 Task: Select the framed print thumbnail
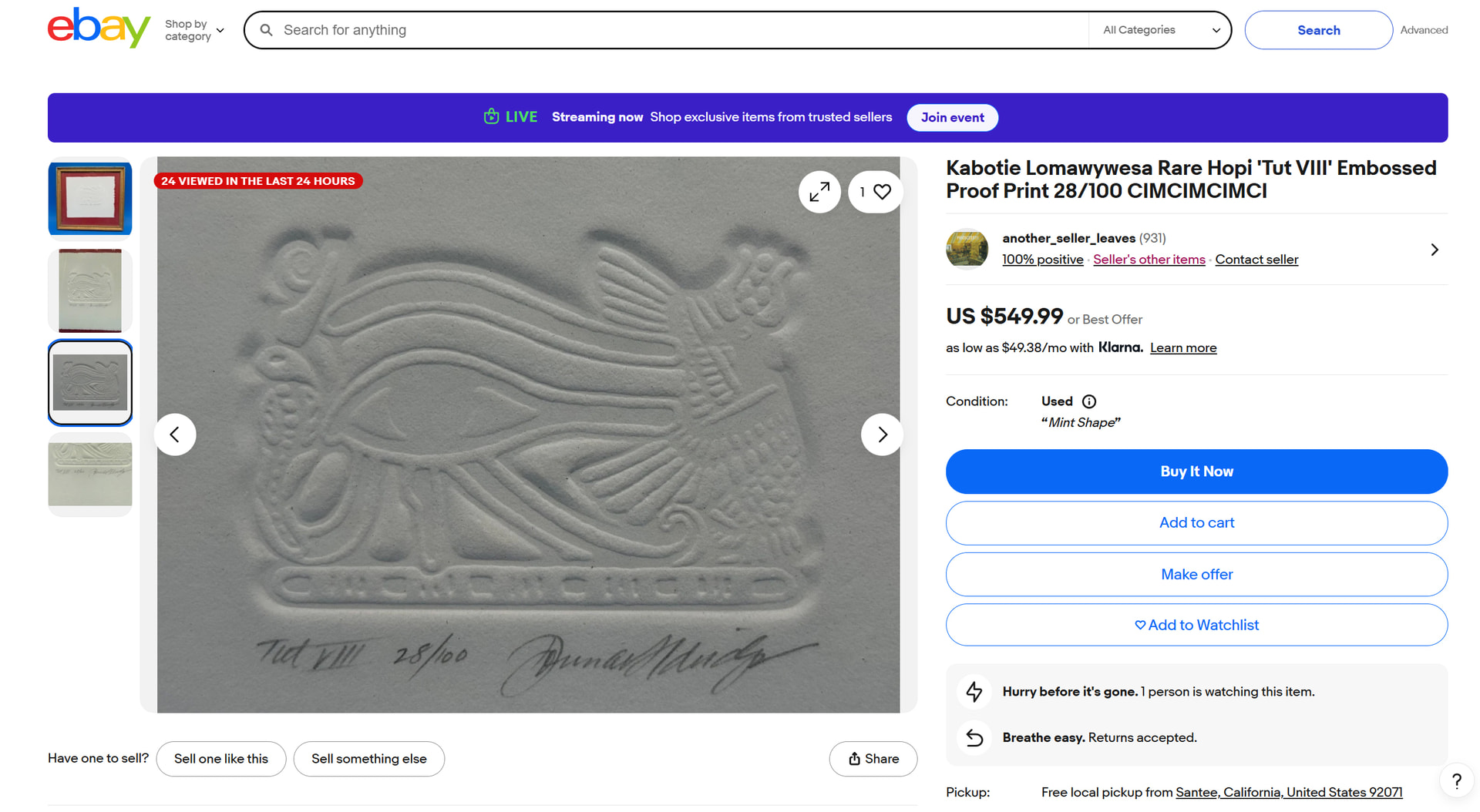tap(90, 199)
